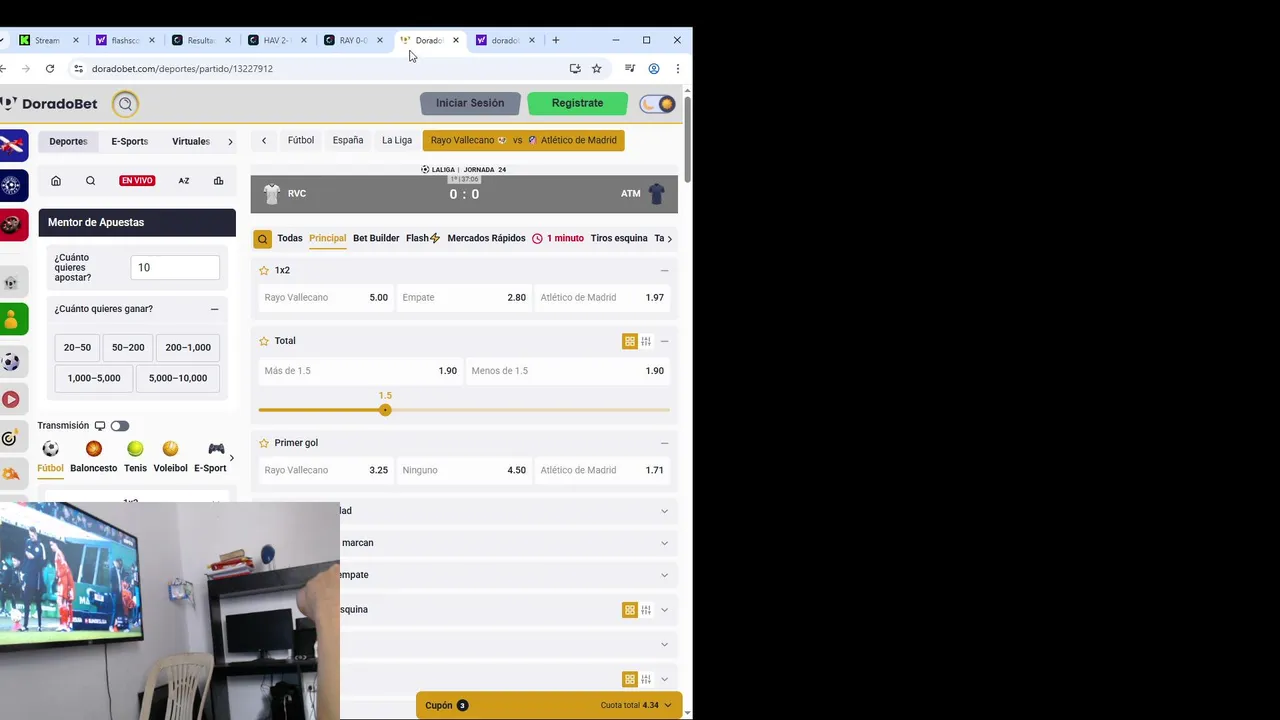The height and width of the screenshot is (720, 1280).
Task: Open the target sidebar icon
Action: [10, 438]
